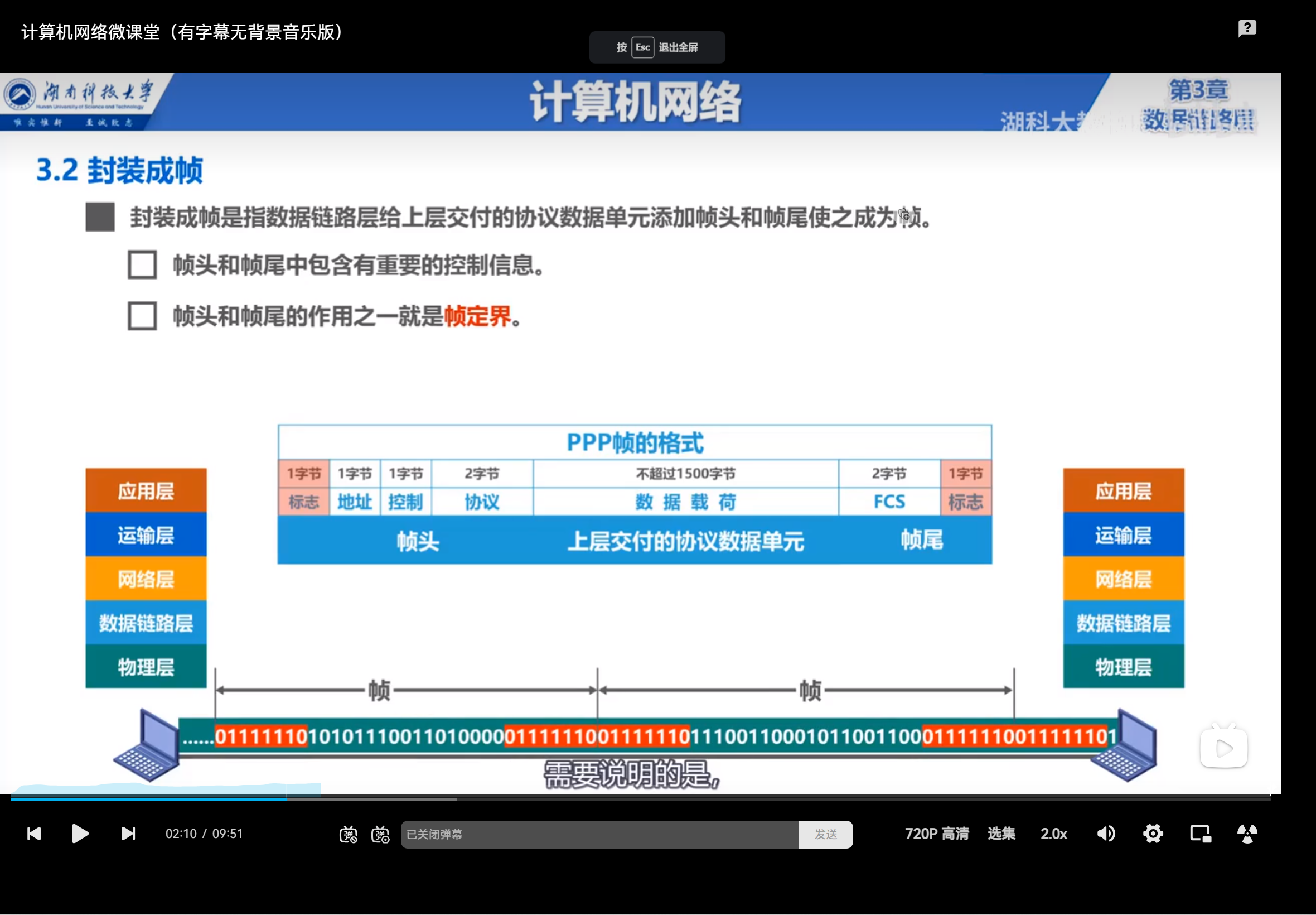
Task: Click the video frame to toggle playback
Action: pyautogui.click(x=630, y=373)
